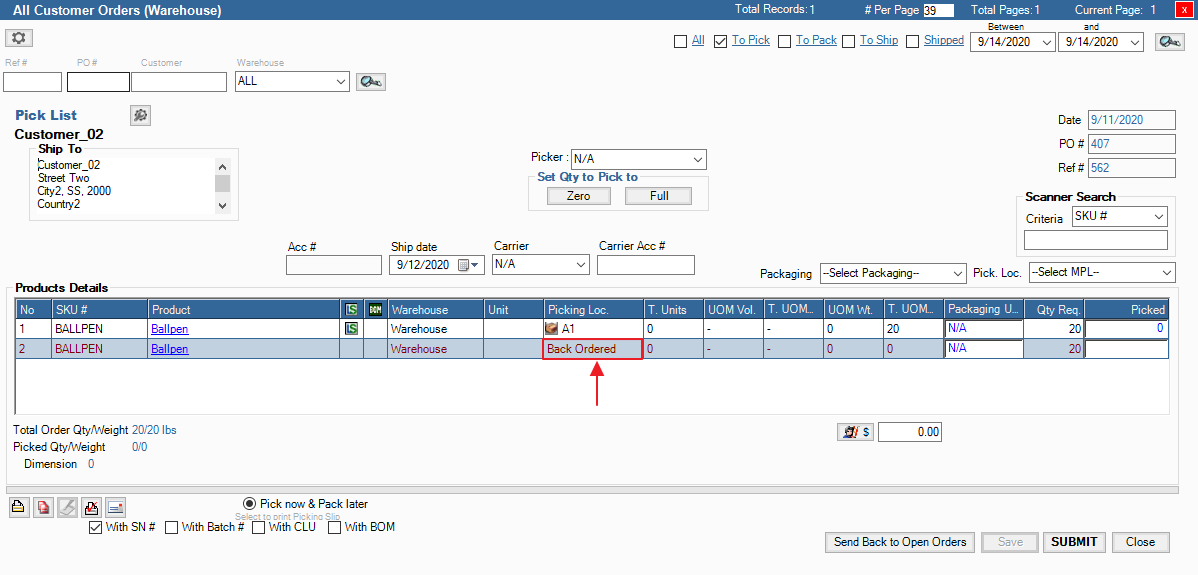The width and height of the screenshot is (1198, 575).
Task: Click the dollar charges icon button
Action: [856, 432]
